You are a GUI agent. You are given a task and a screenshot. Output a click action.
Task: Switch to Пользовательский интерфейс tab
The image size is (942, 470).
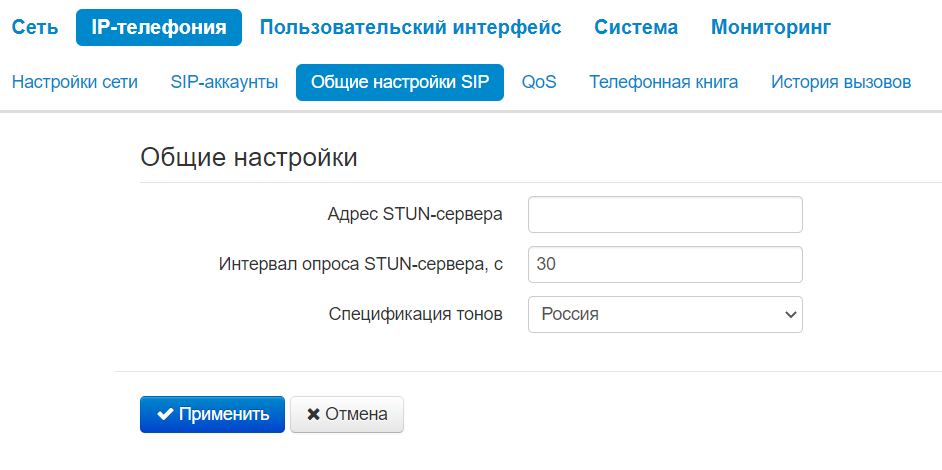[x=410, y=27]
